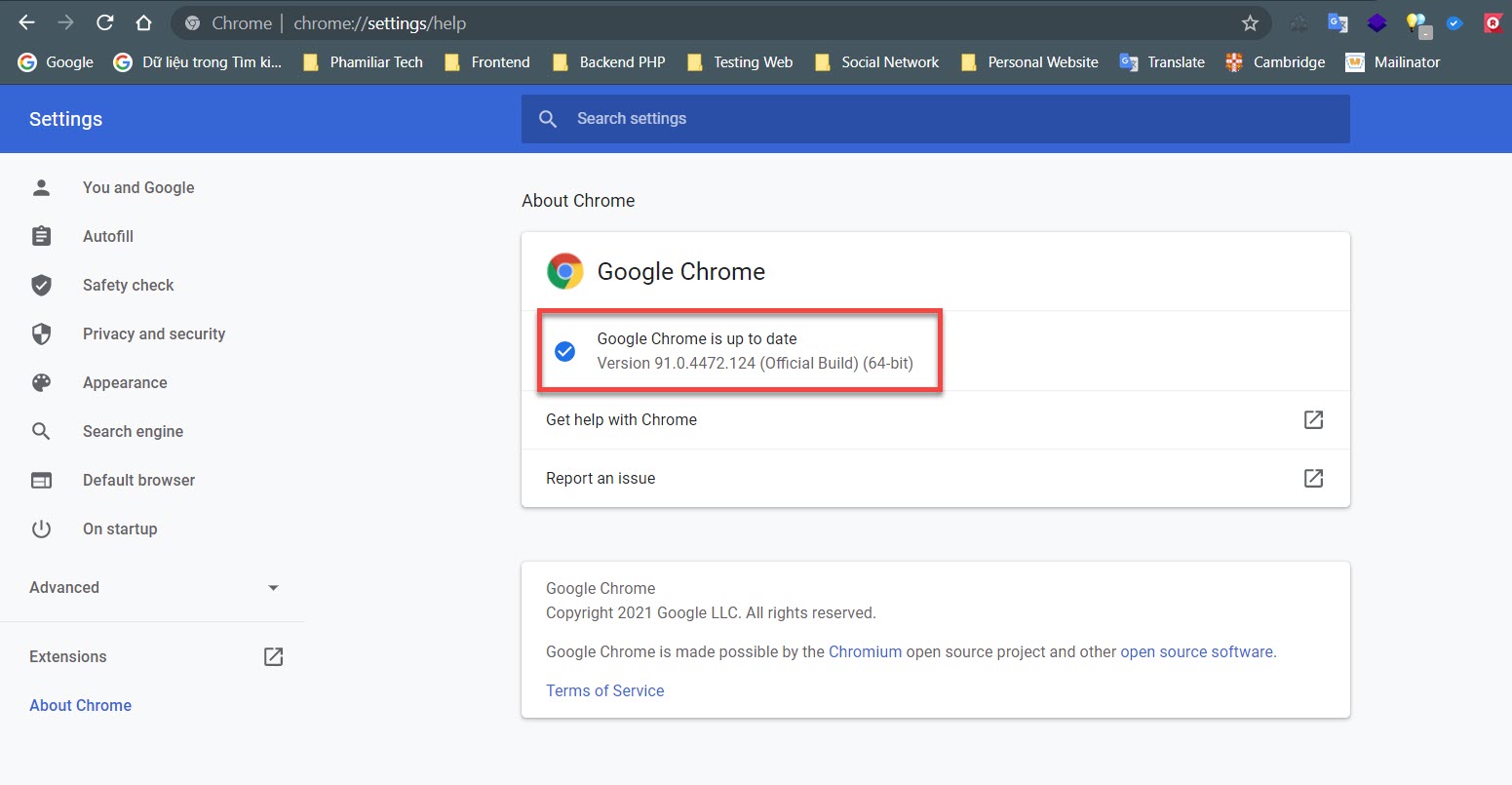Open the Frontend bookmarks folder
This screenshot has width=1512, height=785.
(487, 62)
